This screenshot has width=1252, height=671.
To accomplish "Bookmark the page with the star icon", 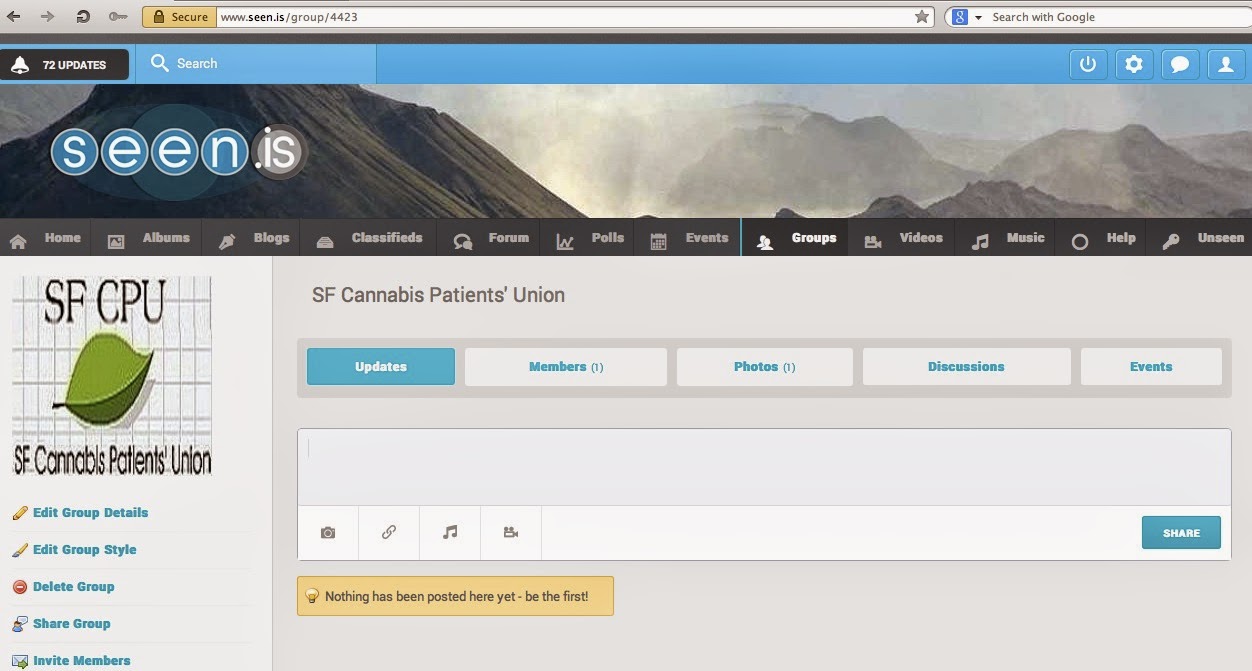I will (921, 17).
